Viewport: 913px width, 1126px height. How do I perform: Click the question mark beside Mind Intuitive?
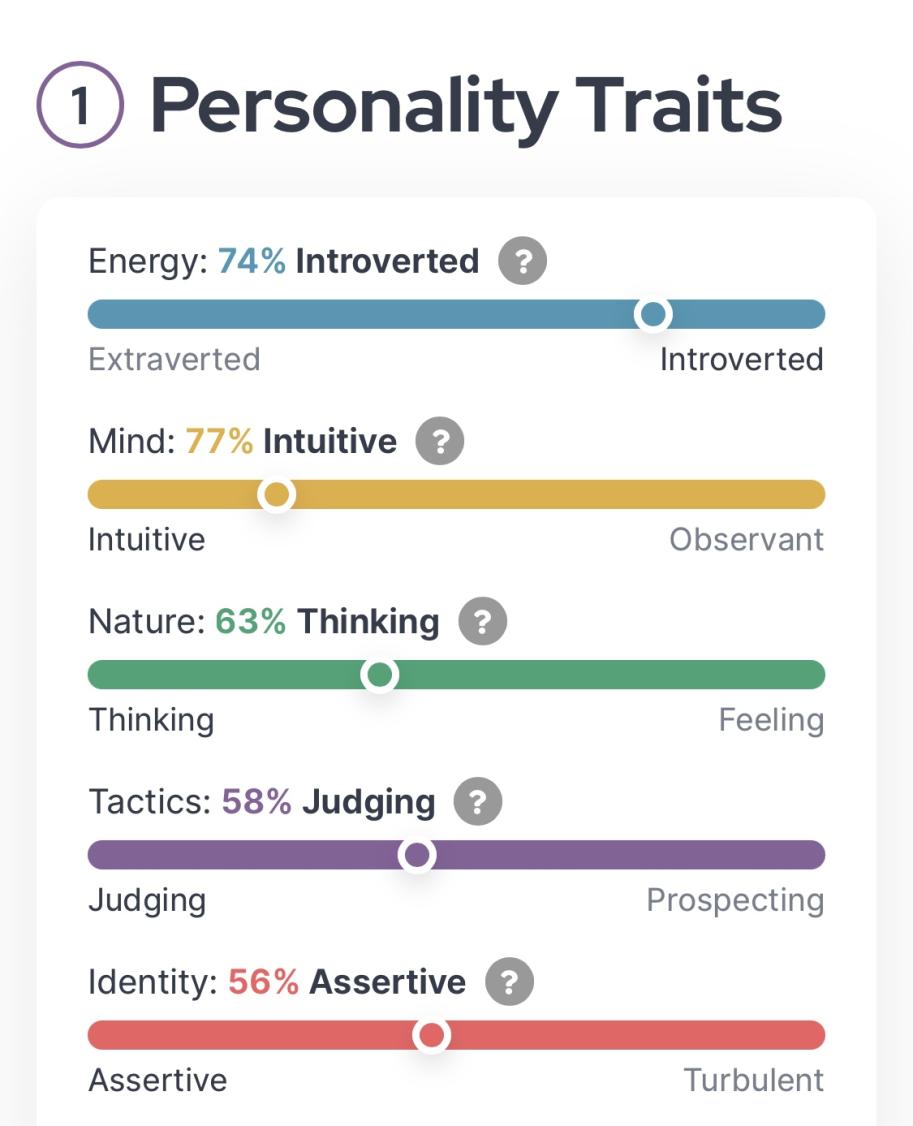click(440, 442)
